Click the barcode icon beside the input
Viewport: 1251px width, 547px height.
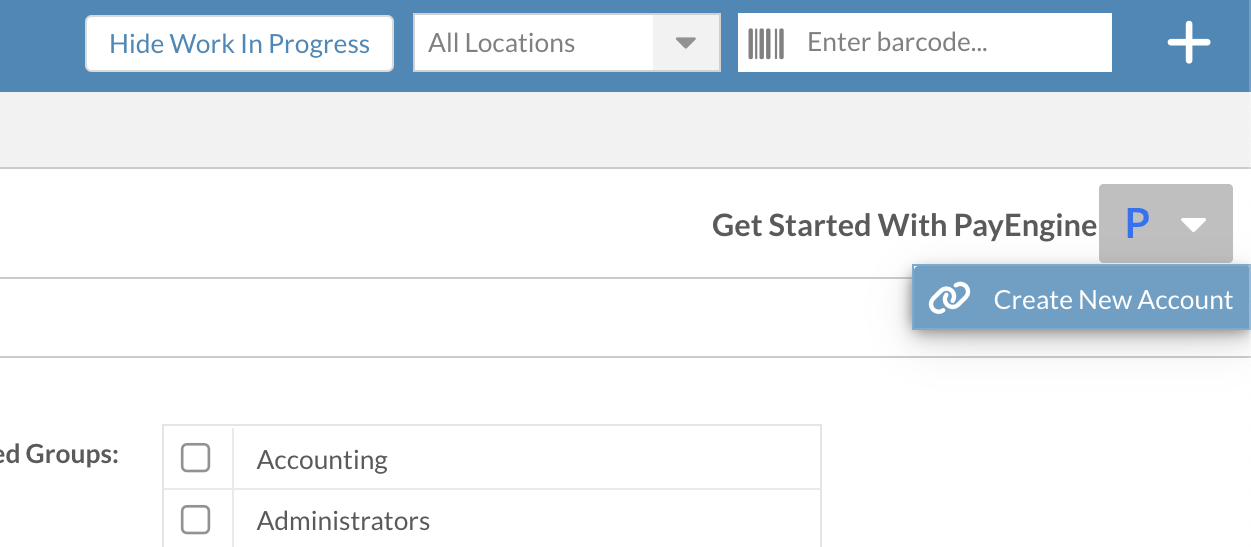pyautogui.click(x=766, y=43)
